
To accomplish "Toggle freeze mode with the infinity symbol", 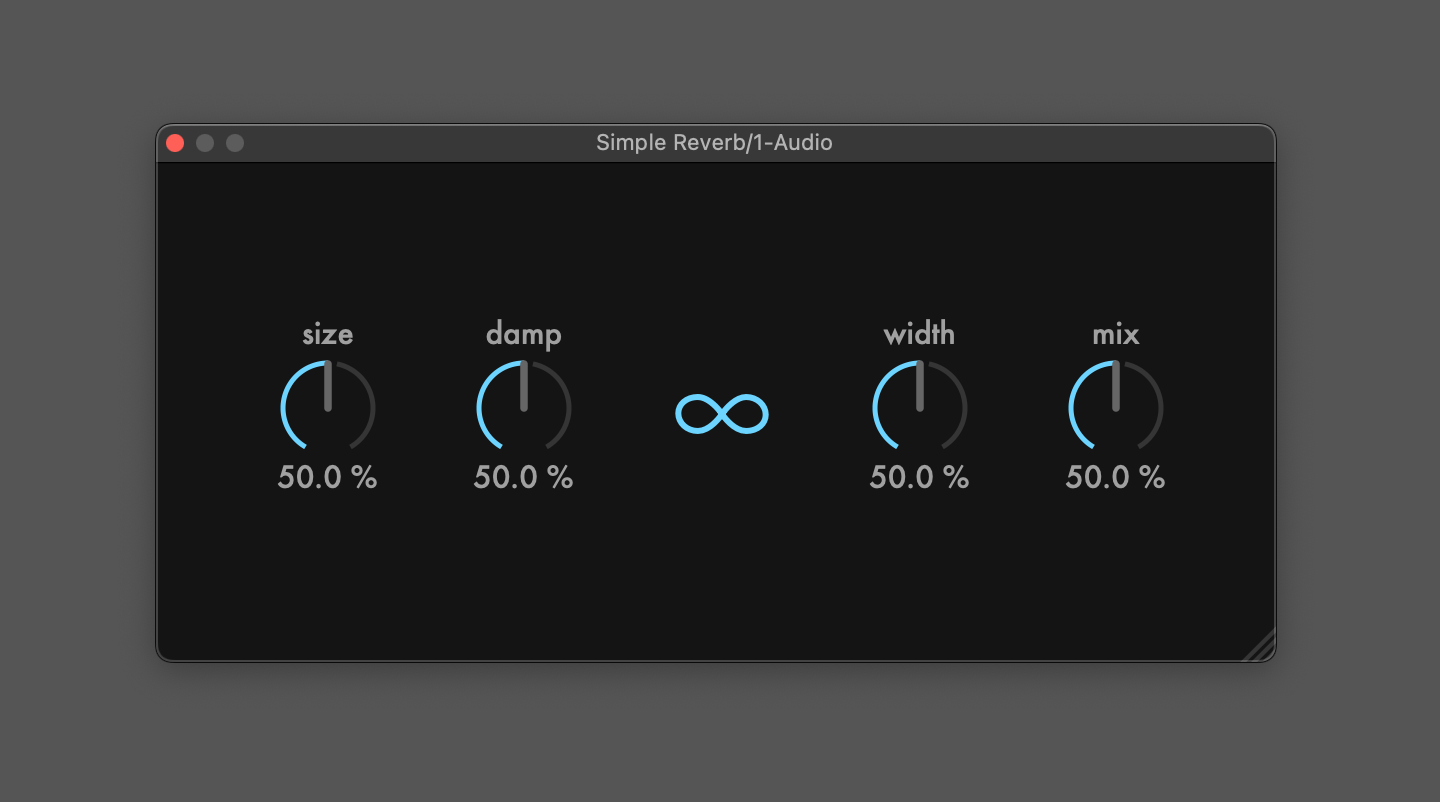I will pyautogui.click(x=722, y=411).
